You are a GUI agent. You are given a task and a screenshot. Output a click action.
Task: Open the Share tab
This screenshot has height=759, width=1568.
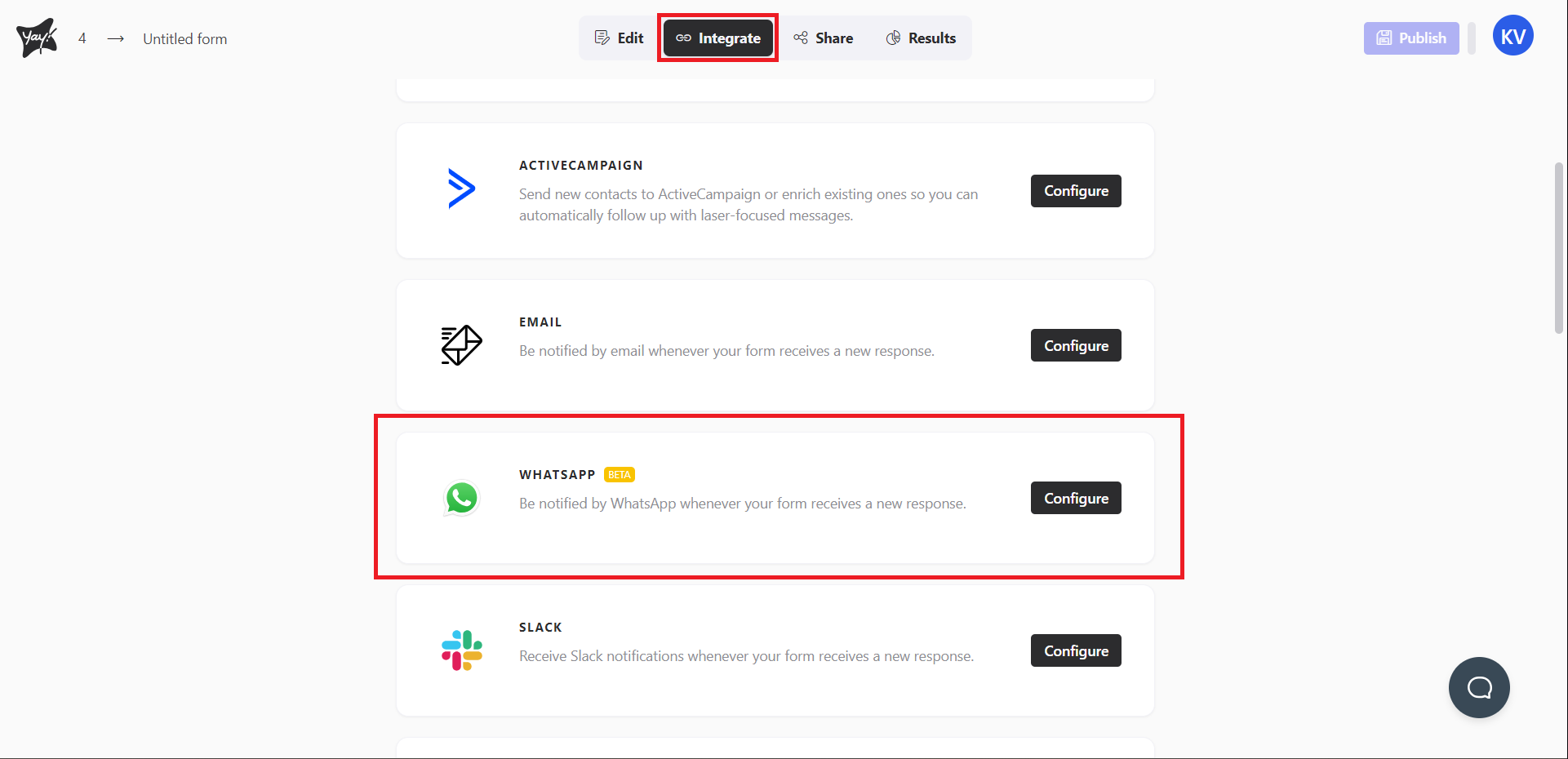pyautogui.click(x=824, y=38)
